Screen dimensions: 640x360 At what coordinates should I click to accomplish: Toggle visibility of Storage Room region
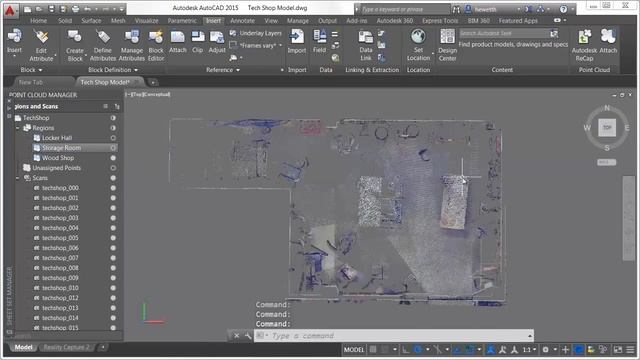pos(113,148)
